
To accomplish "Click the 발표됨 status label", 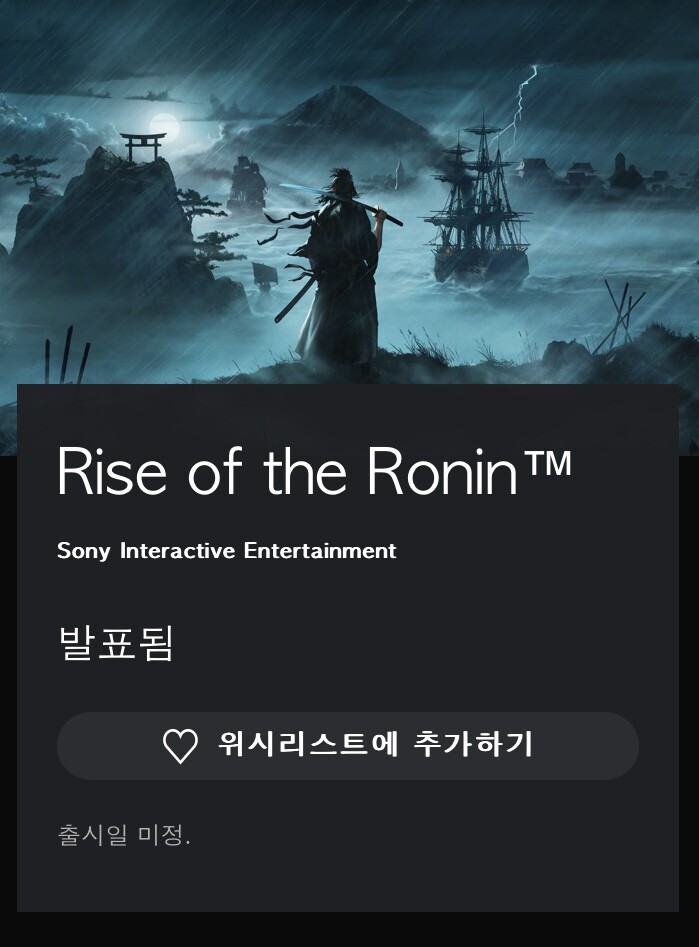I will click(116, 643).
